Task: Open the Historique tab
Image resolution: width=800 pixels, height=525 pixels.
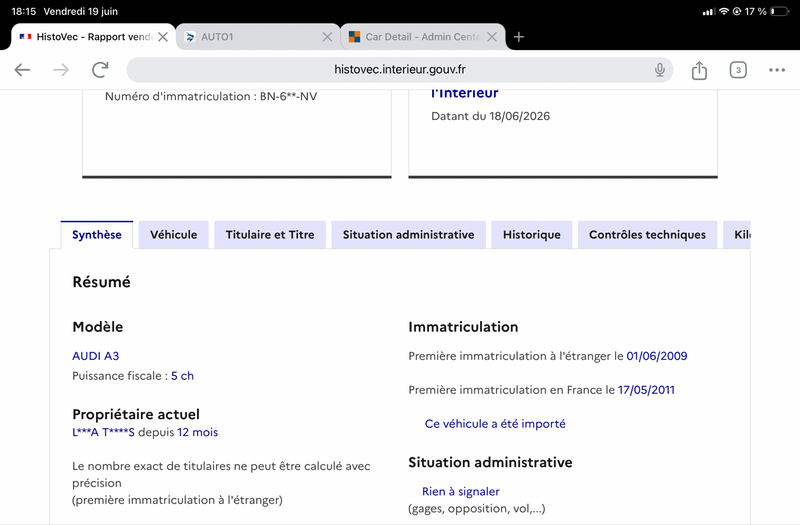Action: 532,235
